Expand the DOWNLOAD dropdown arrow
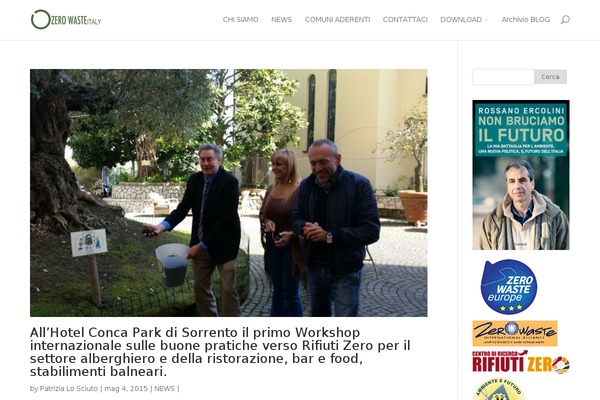Image resolution: width=600 pixels, height=400 pixels. 486,20
